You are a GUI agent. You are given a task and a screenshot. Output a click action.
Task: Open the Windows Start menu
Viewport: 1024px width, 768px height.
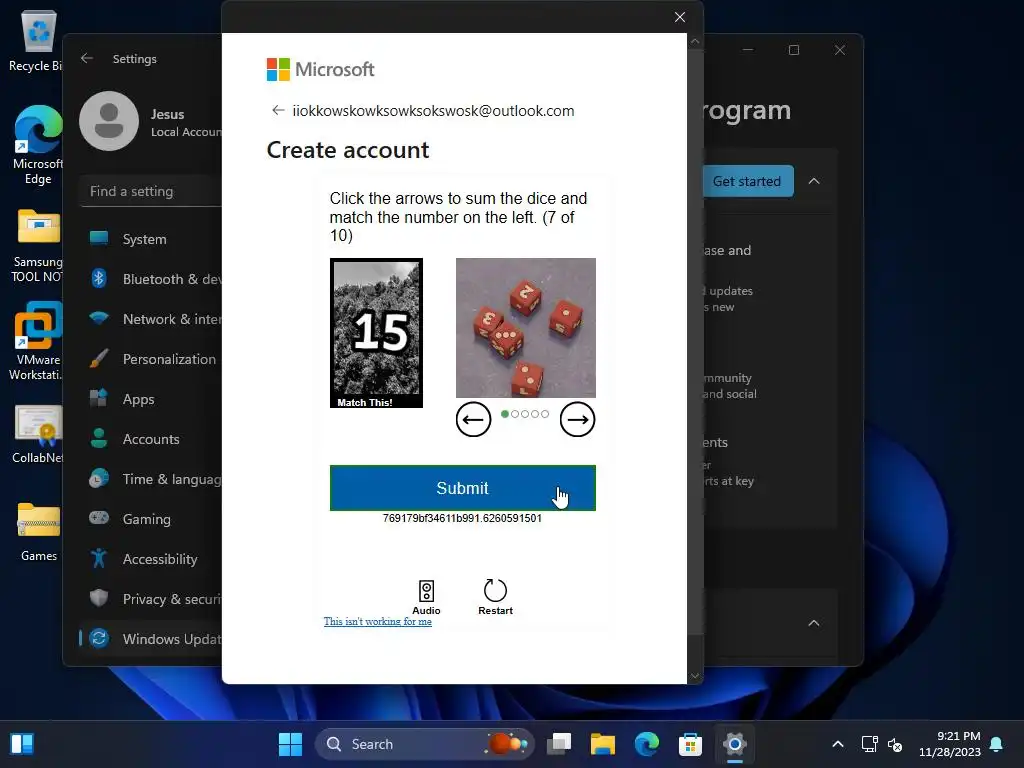pyautogui.click(x=290, y=744)
